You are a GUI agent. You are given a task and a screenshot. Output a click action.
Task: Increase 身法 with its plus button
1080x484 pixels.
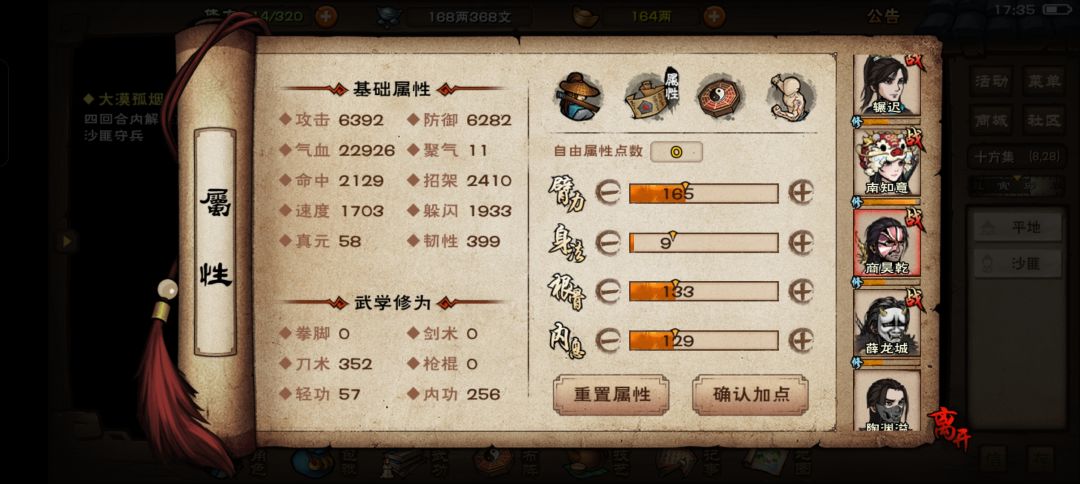tap(801, 242)
